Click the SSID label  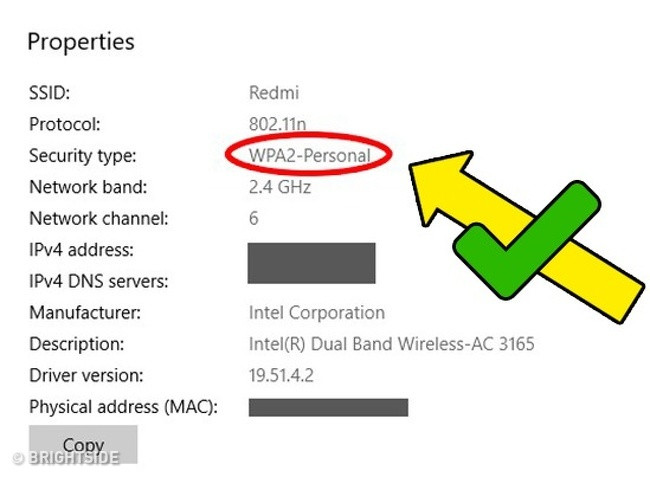coord(48,94)
